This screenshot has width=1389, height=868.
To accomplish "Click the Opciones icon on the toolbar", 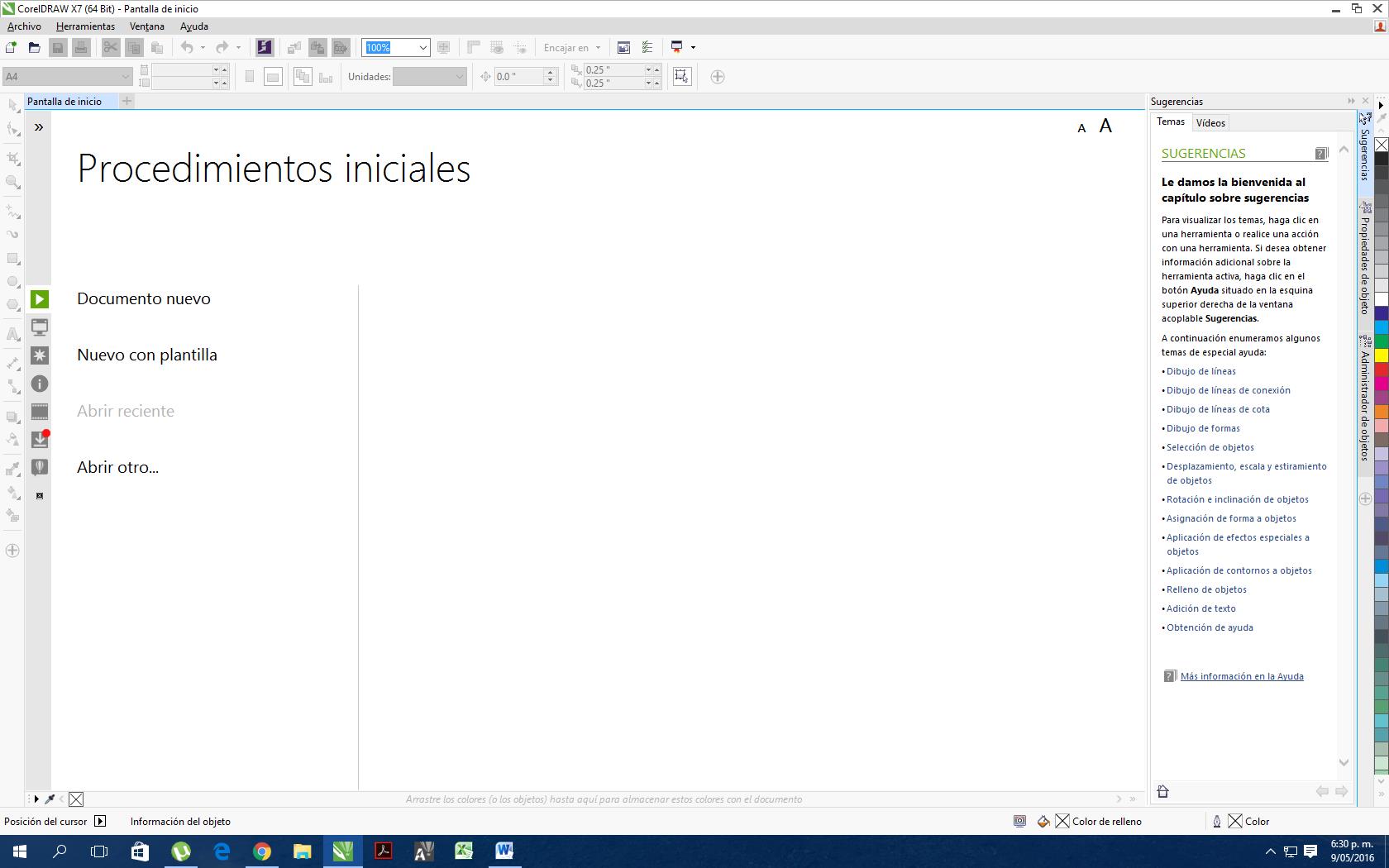I will pyautogui.click(x=647, y=47).
